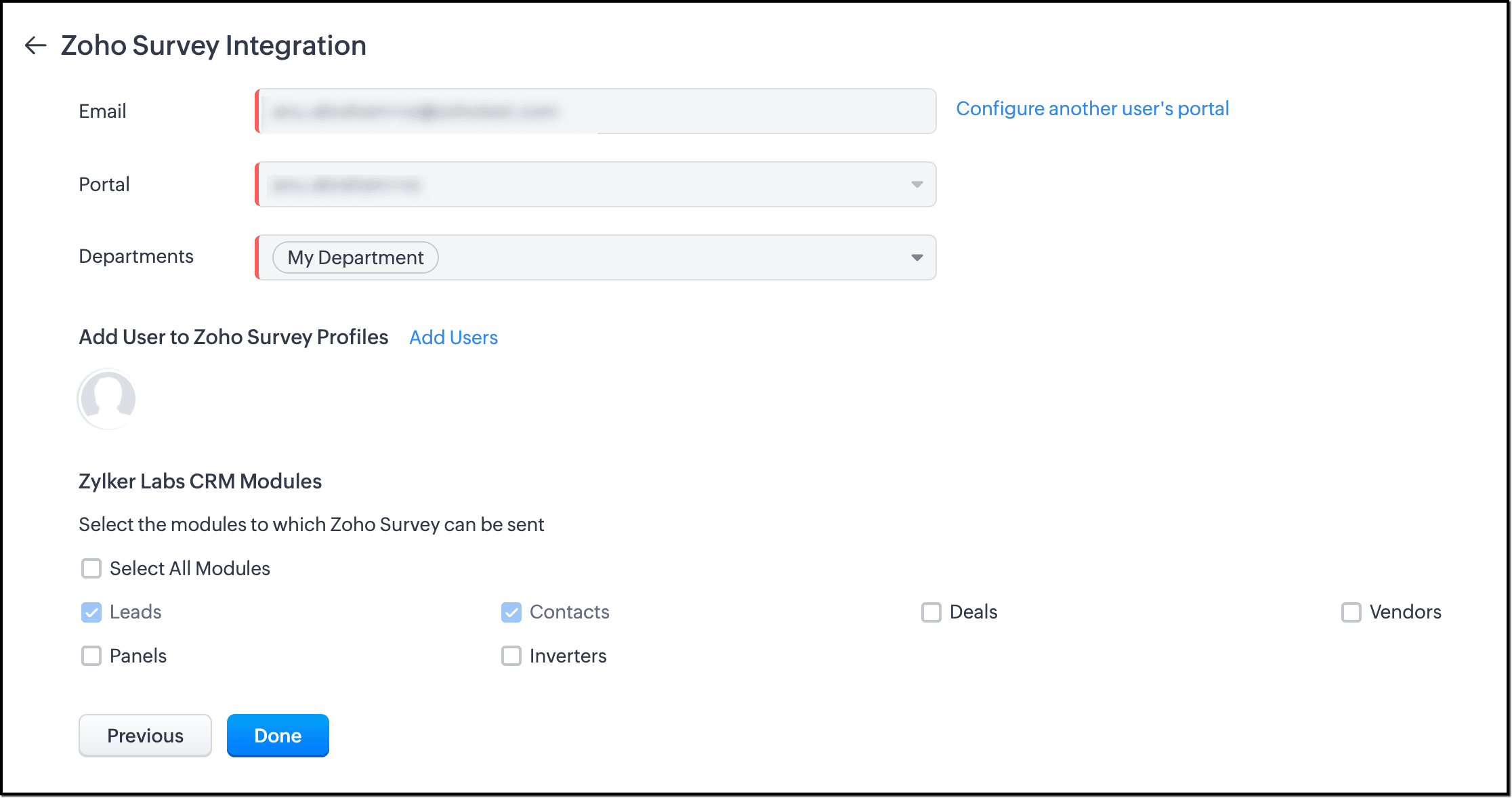Enable the Vendors module checkbox

click(x=1351, y=612)
